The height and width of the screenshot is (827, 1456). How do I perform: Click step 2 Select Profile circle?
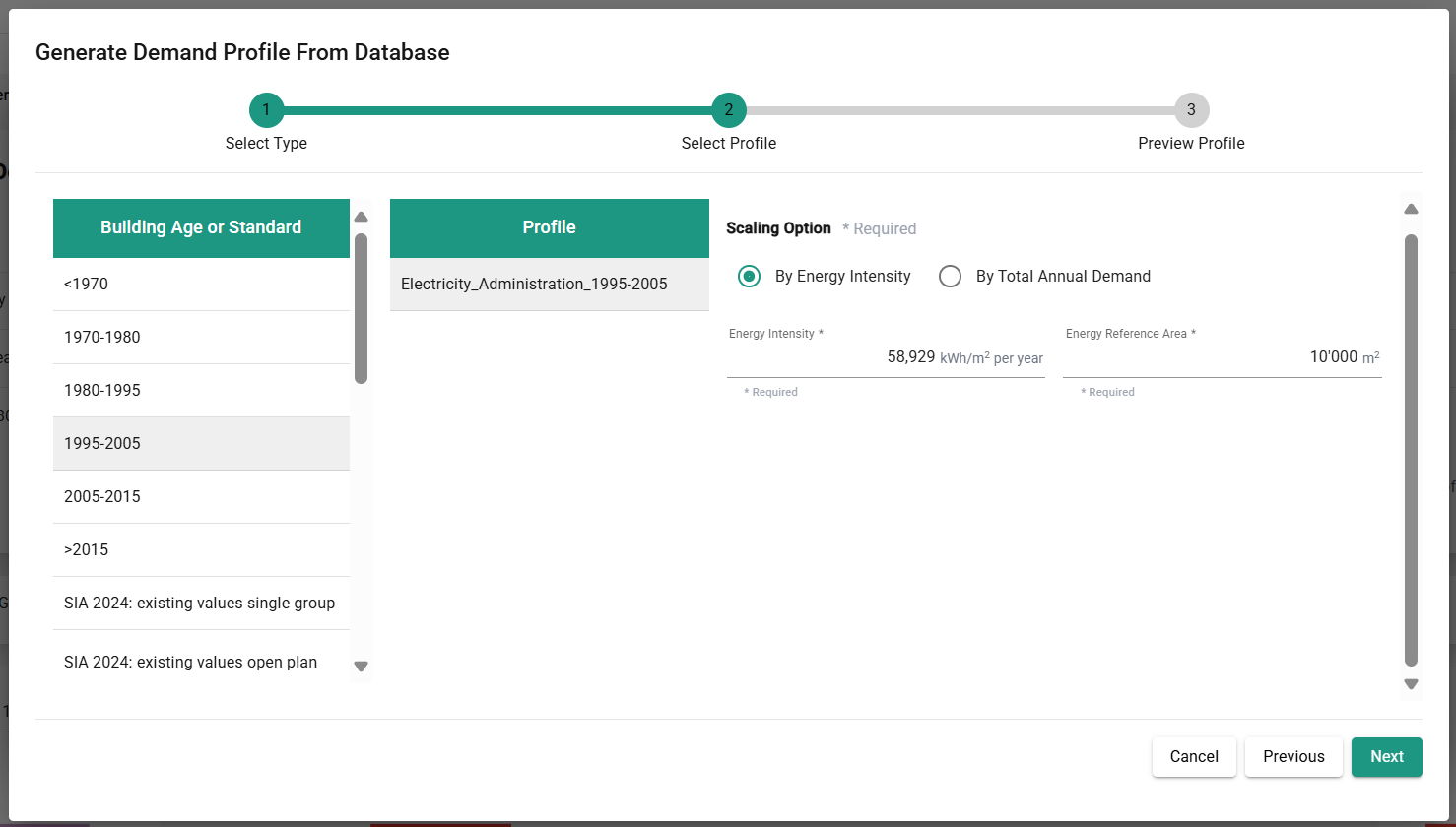pyautogui.click(x=729, y=110)
